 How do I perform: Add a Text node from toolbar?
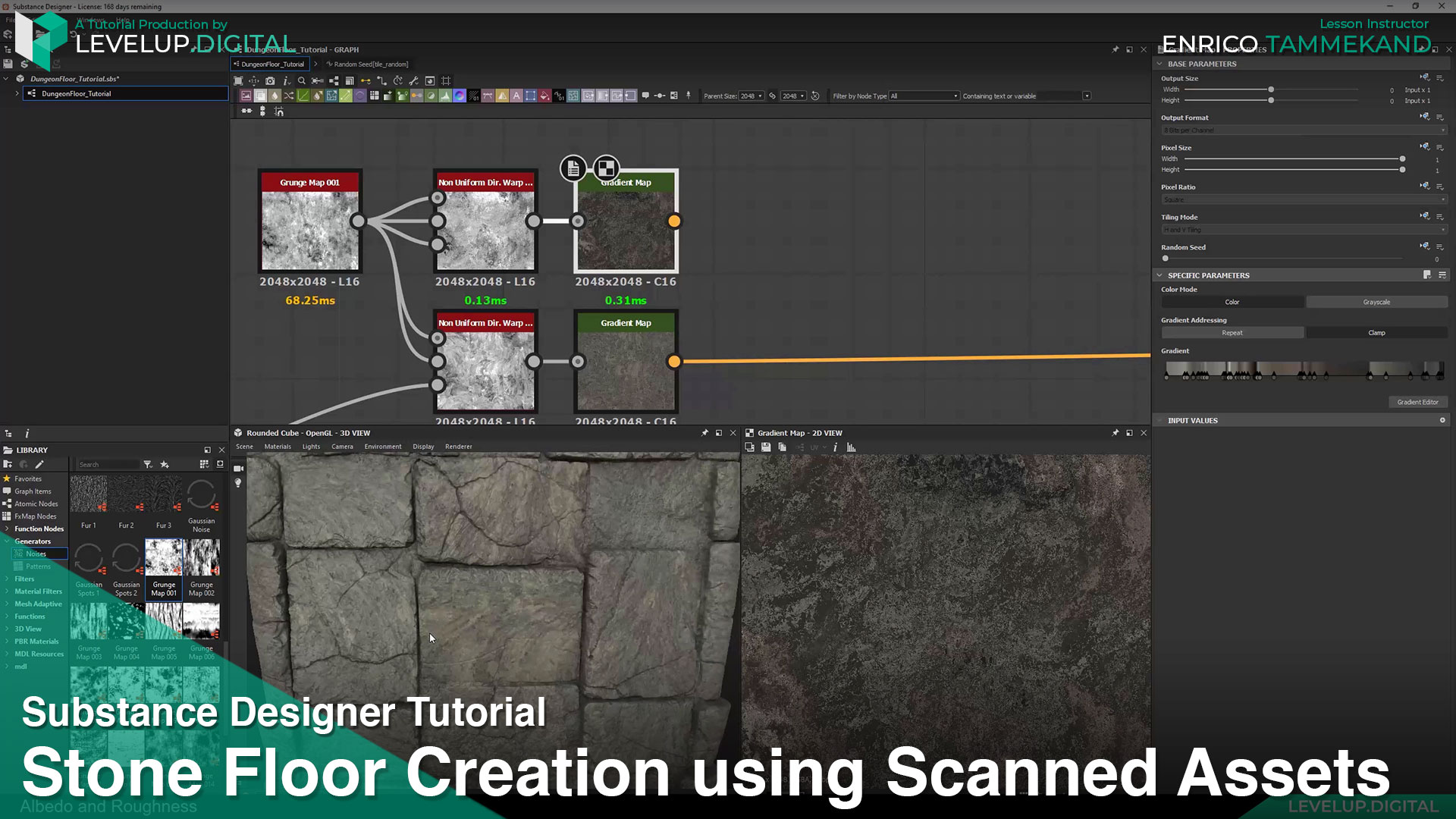pos(516,96)
